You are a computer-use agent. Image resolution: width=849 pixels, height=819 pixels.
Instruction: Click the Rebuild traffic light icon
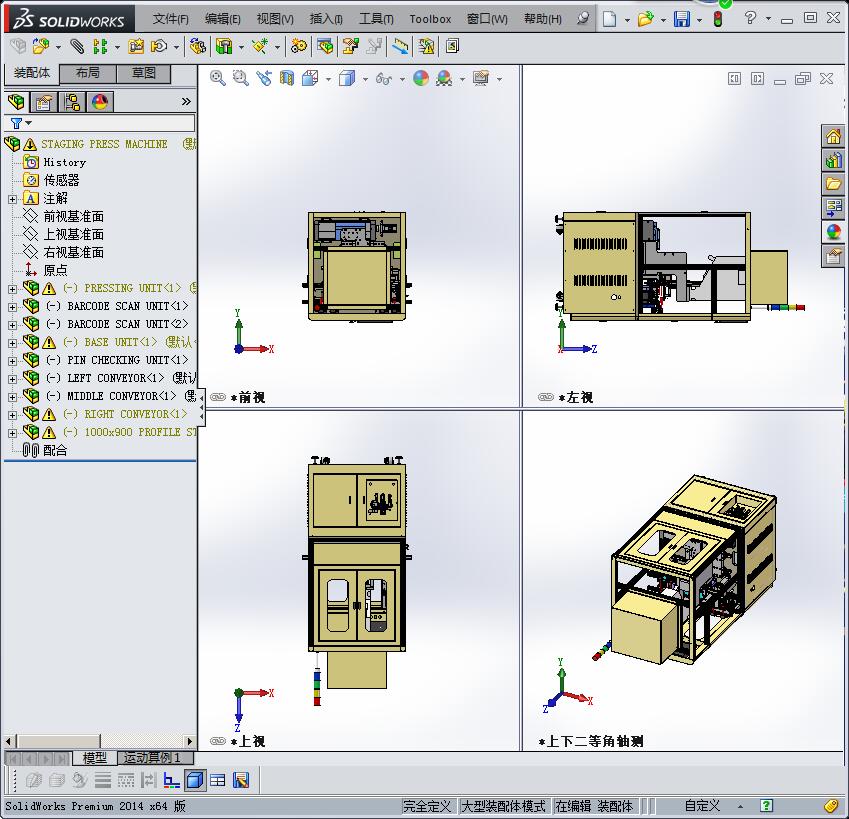[x=718, y=19]
